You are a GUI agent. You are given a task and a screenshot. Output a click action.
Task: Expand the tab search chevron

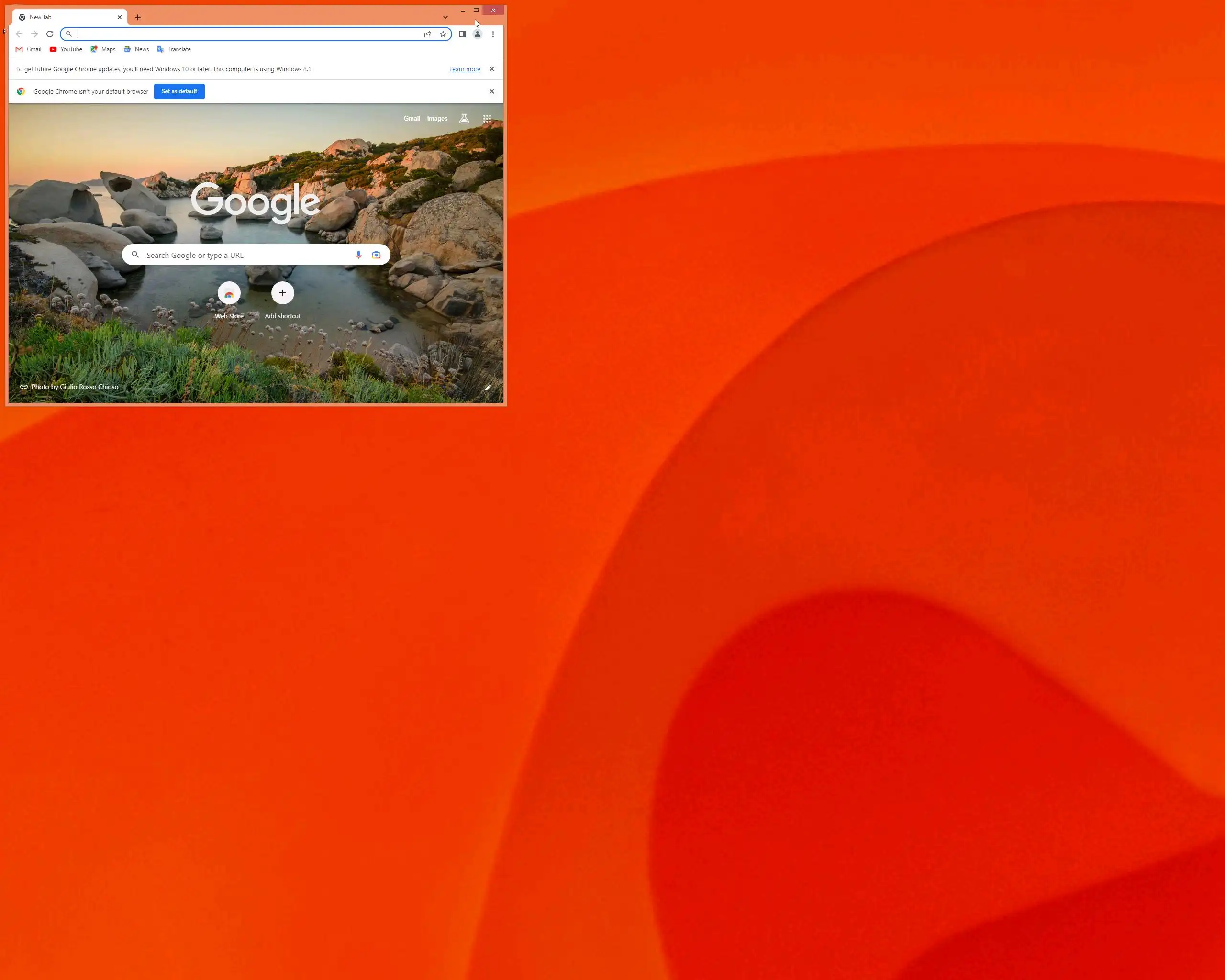click(445, 17)
